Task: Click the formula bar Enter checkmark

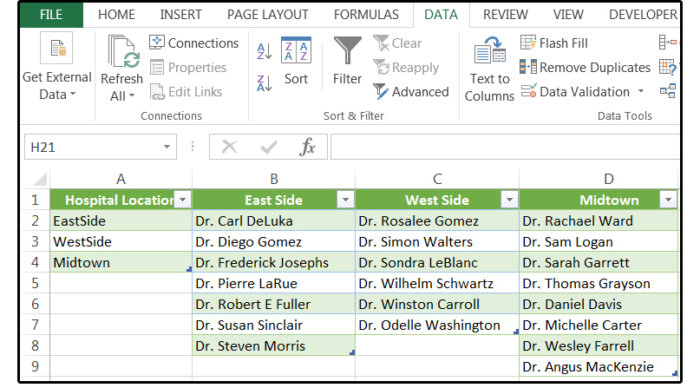Action: tap(269, 147)
